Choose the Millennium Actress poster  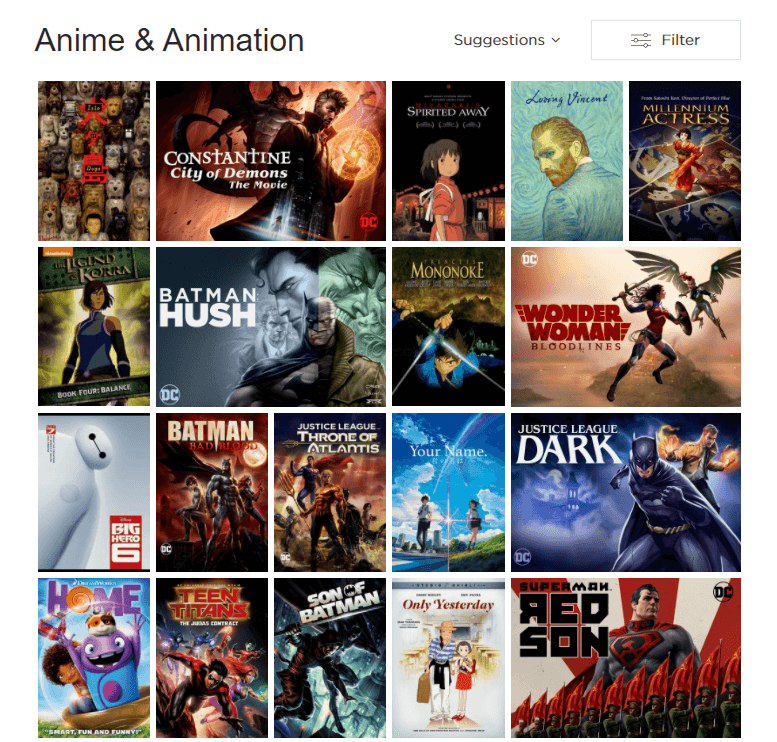[x=685, y=161]
